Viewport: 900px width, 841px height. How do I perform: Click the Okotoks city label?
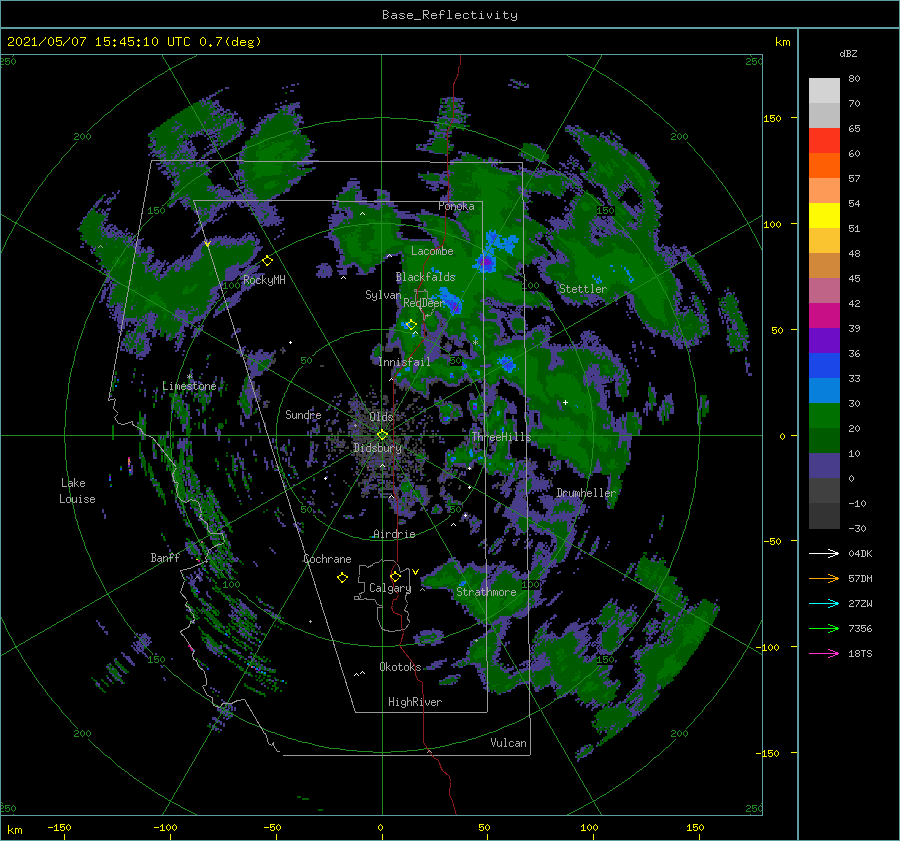(x=400, y=667)
